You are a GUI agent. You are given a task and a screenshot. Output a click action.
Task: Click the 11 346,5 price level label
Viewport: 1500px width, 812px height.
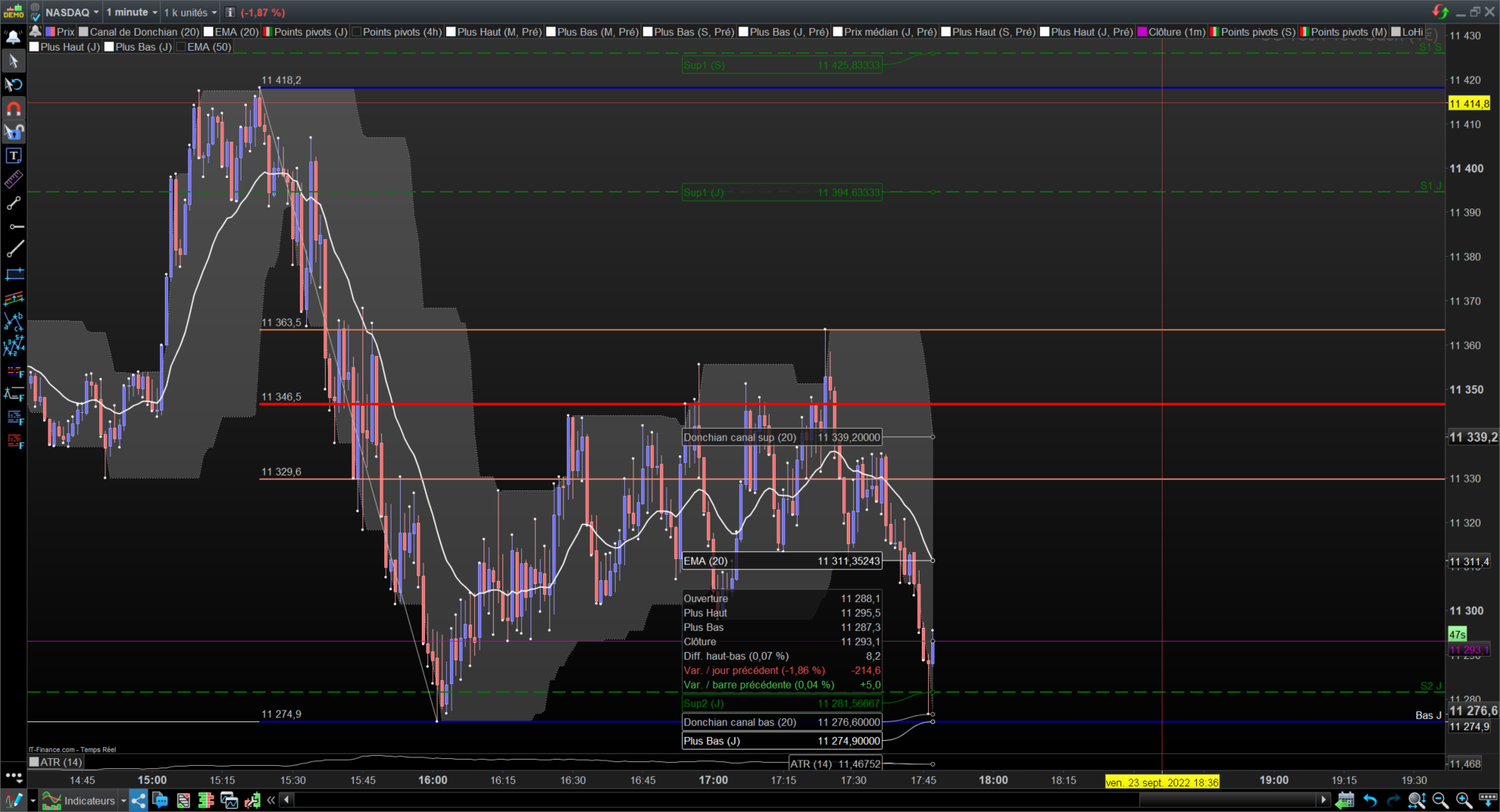pyautogui.click(x=281, y=397)
